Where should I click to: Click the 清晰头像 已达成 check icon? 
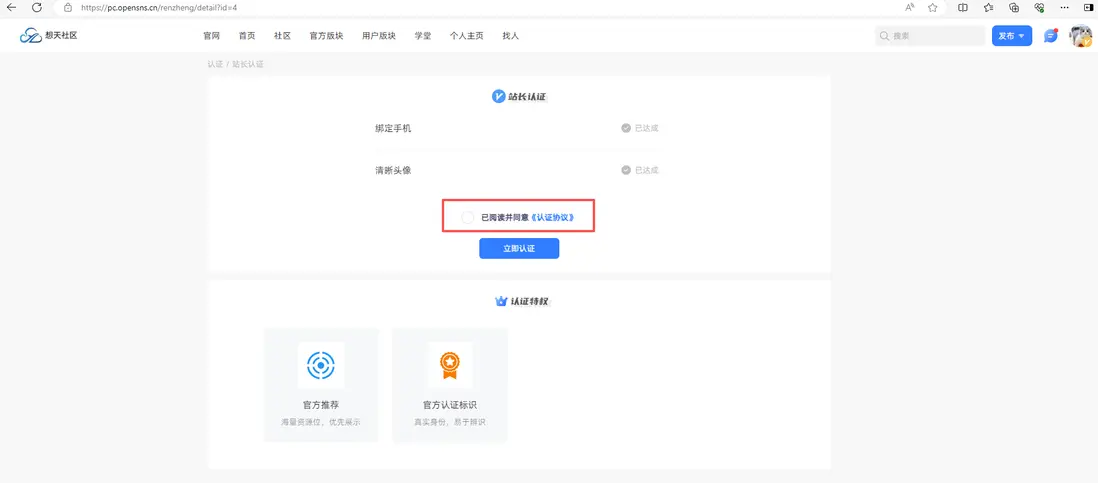point(626,170)
